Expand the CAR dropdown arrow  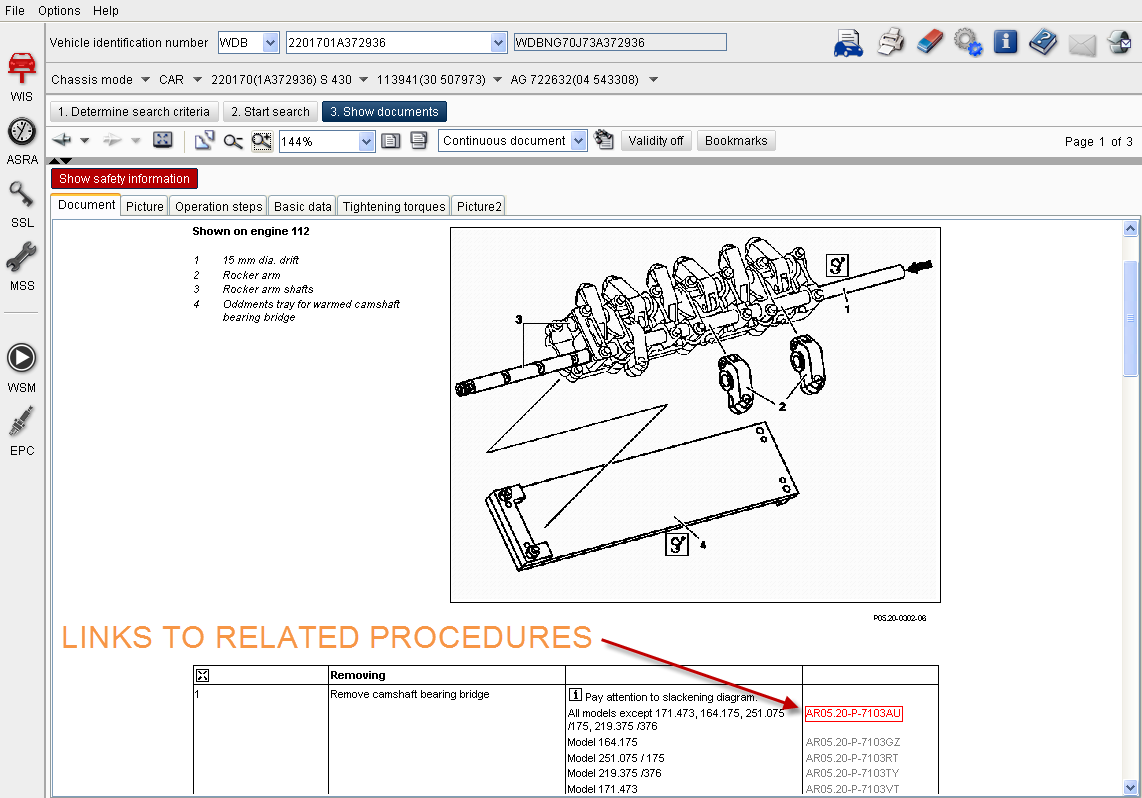[197, 79]
